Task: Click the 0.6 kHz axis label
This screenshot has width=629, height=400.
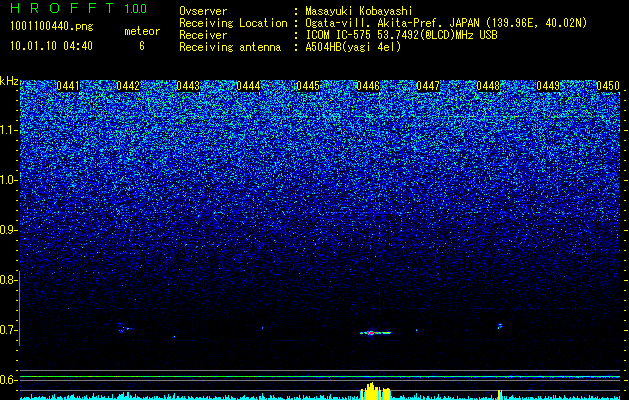Action: pos(8,380)
